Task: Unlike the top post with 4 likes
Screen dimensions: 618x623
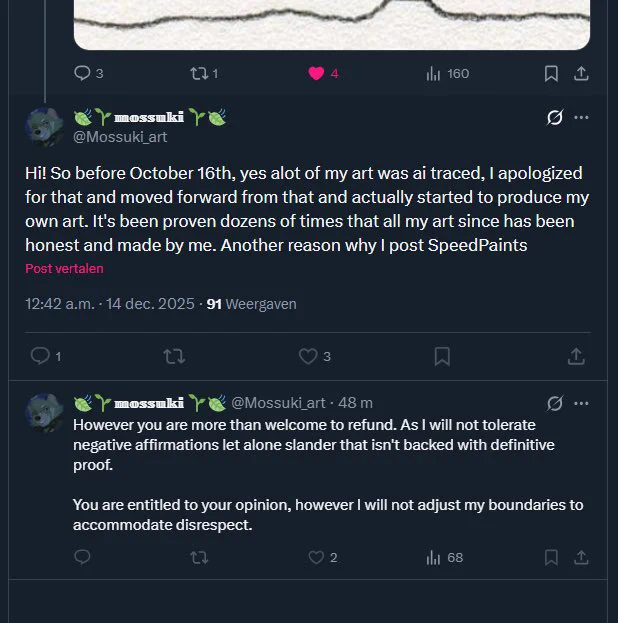Action: click(x=316, y=74)
